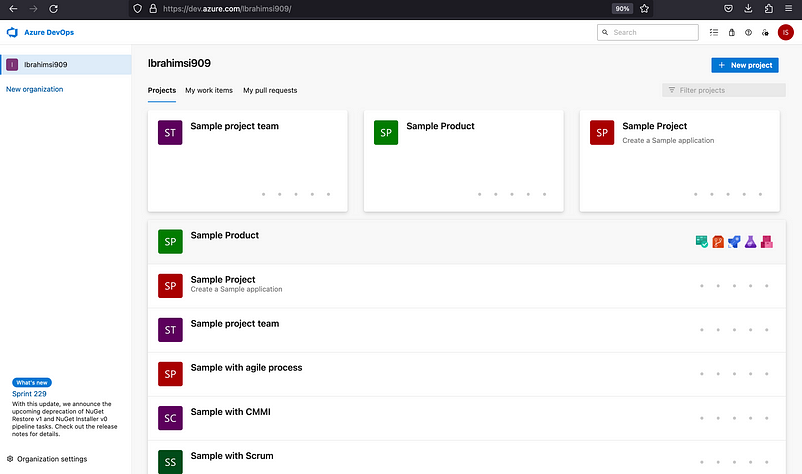
Task: Open the browser extensions icon
Action: (x=769, y=9)
